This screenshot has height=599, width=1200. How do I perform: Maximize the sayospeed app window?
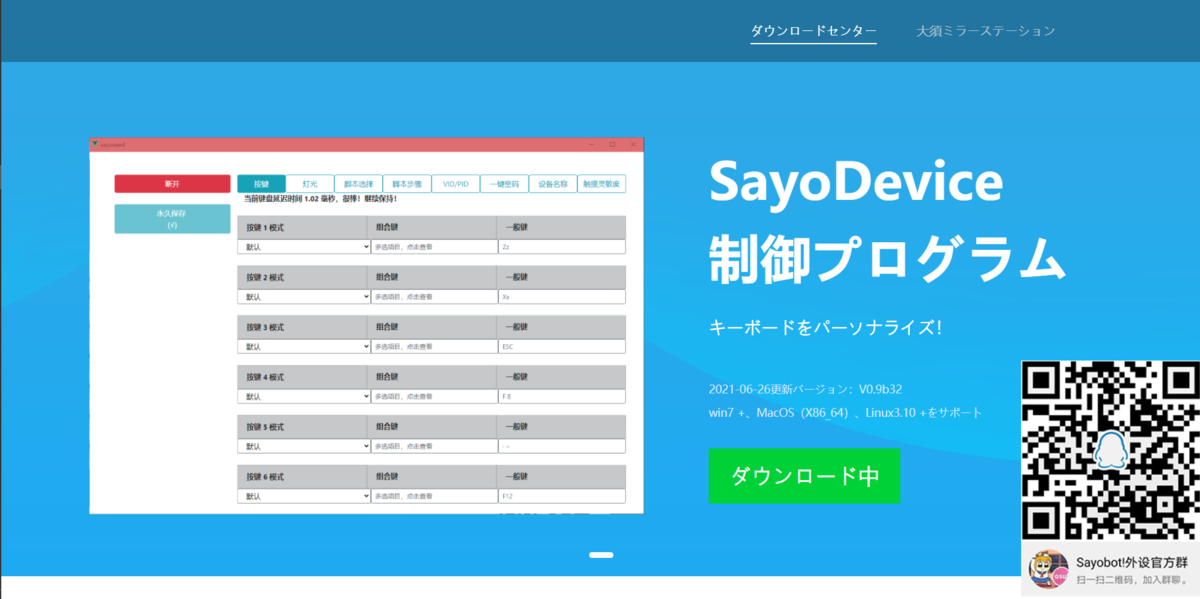pos(612,144)
